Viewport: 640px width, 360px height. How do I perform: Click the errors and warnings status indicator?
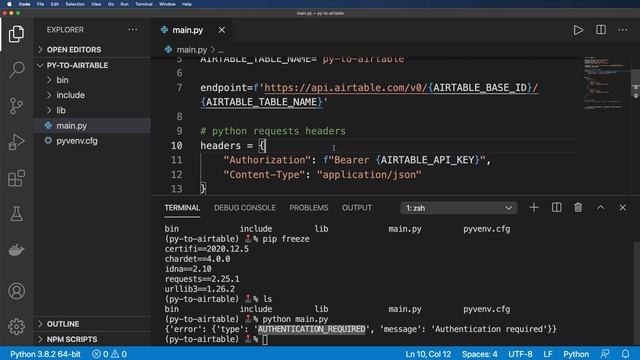[109, 354]
